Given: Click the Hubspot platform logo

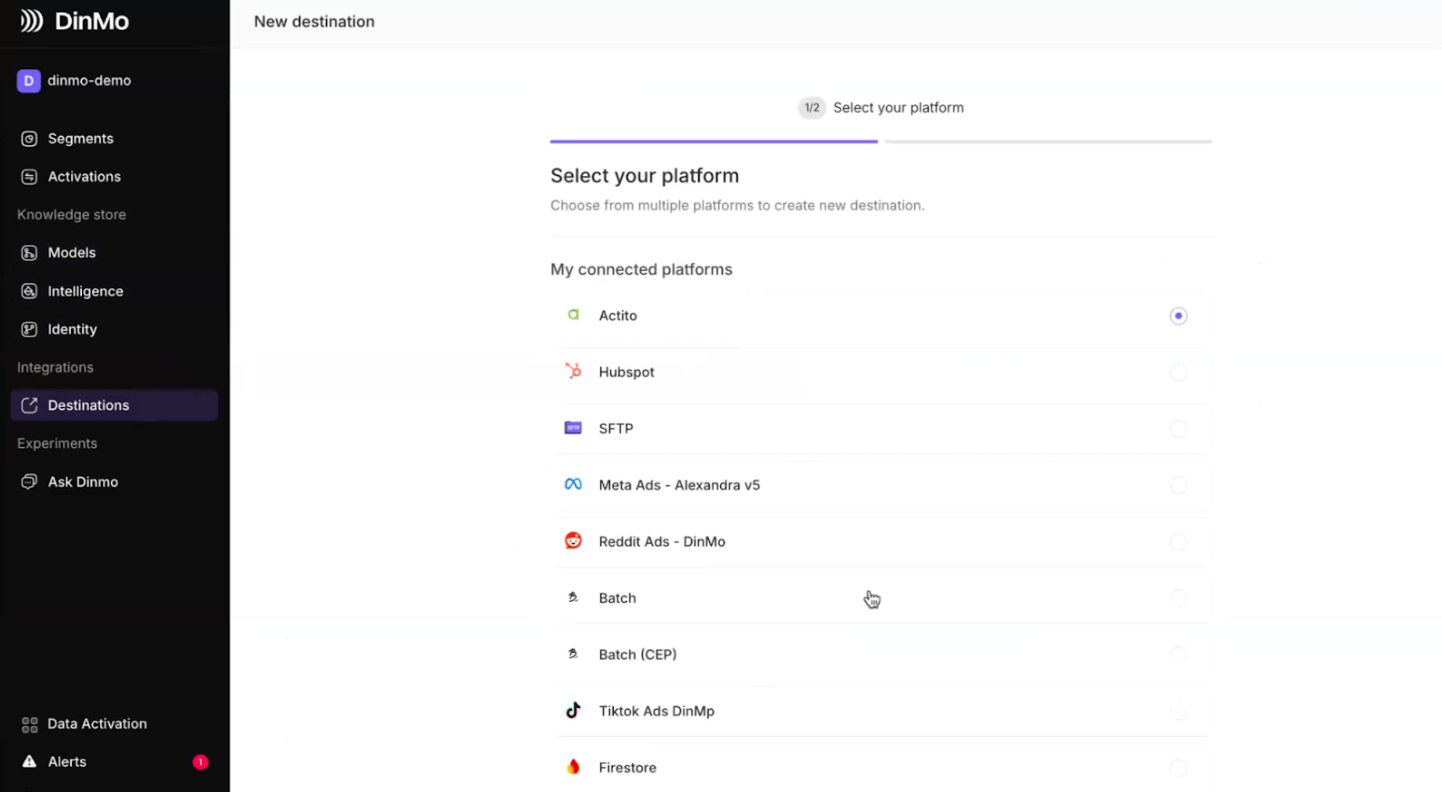Looking at the screenshot, I should [573, 371].
